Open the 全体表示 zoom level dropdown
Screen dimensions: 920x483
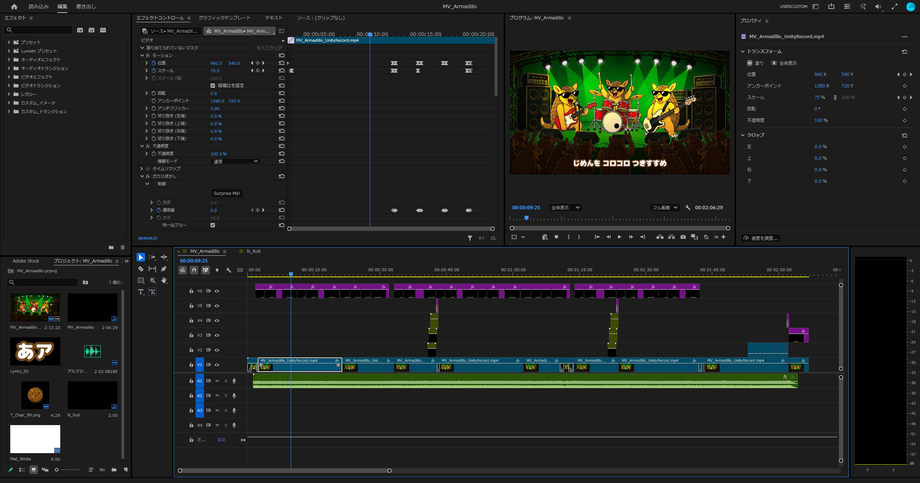565,208
